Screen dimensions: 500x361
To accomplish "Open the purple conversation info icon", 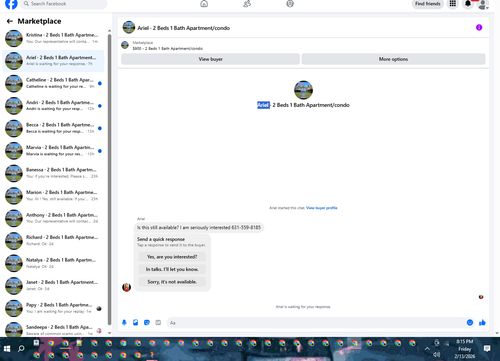I will [479, 27].
